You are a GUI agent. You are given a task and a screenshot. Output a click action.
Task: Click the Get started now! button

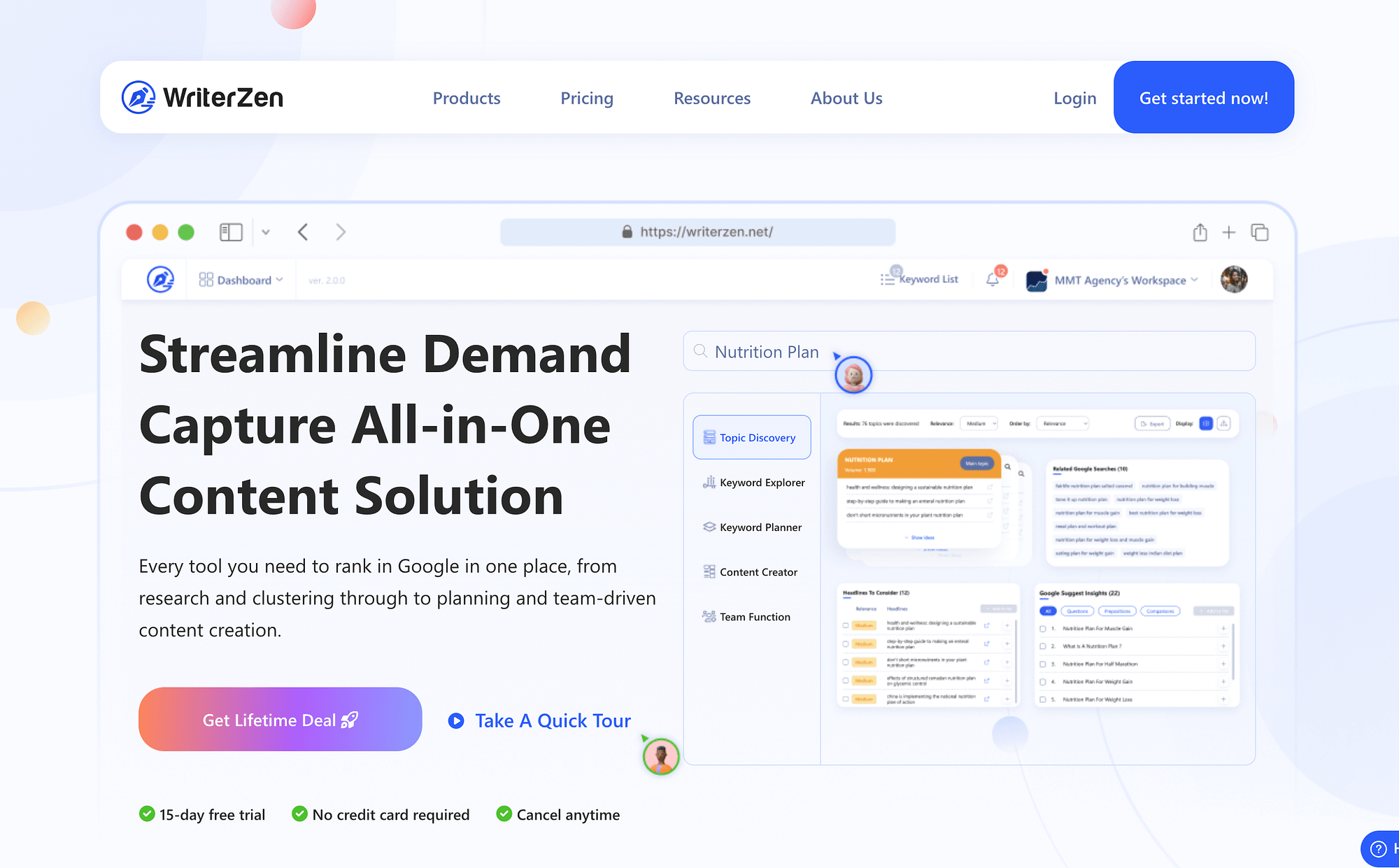coord(1204,97)
